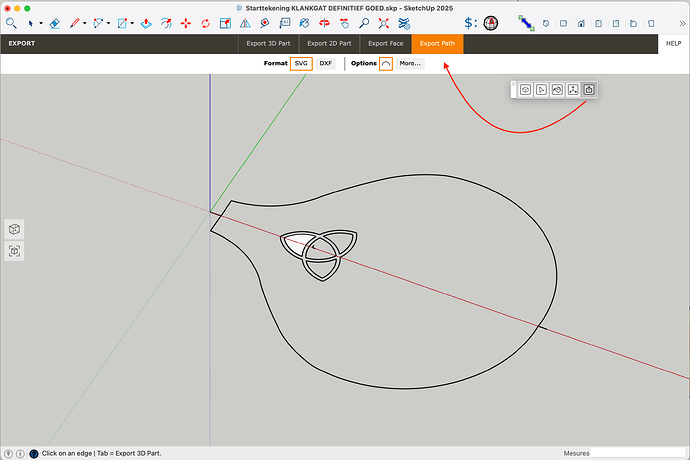Select the Arc drawing tool
The image size is (690, 460).
tap(98, 23)
